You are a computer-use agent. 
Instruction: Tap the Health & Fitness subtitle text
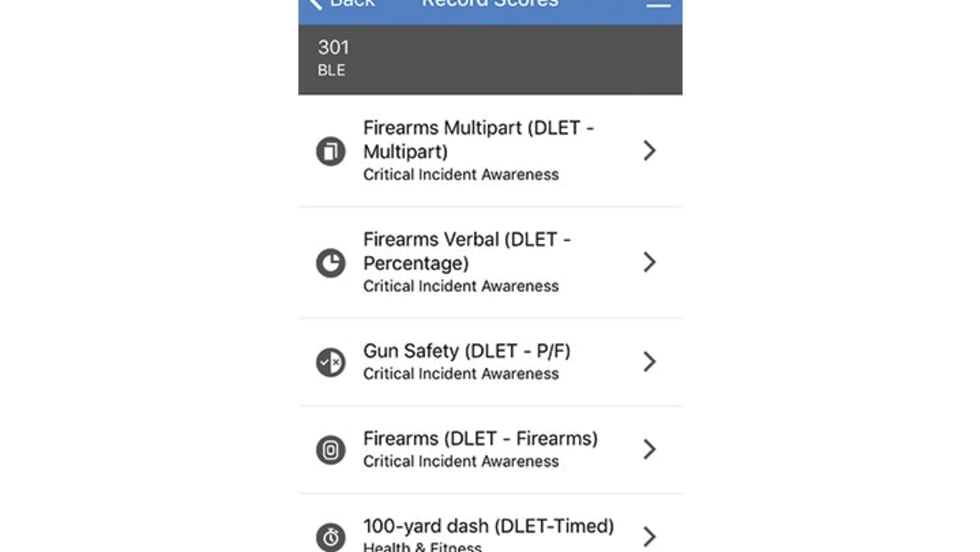(422, 546)
